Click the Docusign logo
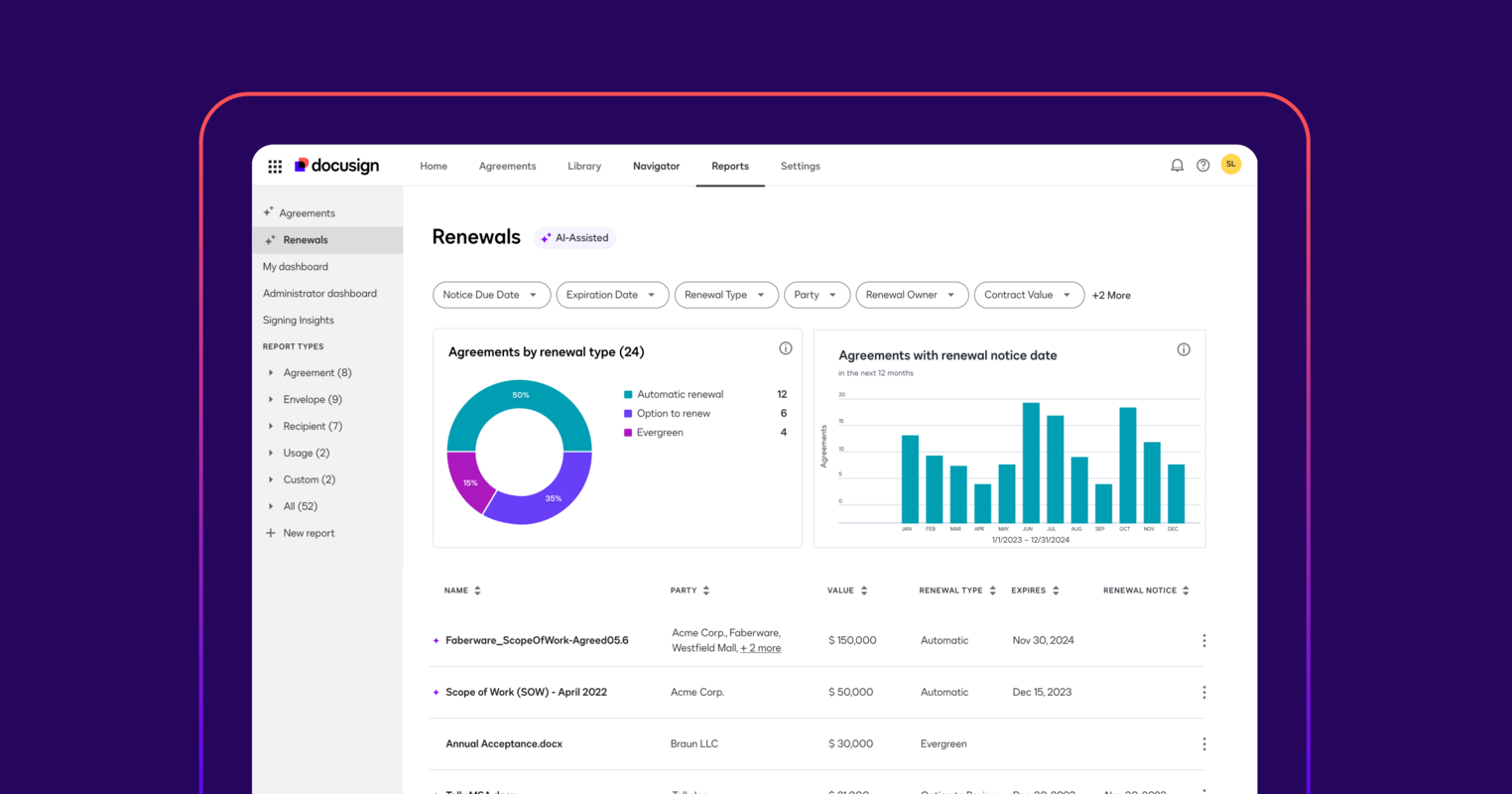 click(x=336, y=166)
